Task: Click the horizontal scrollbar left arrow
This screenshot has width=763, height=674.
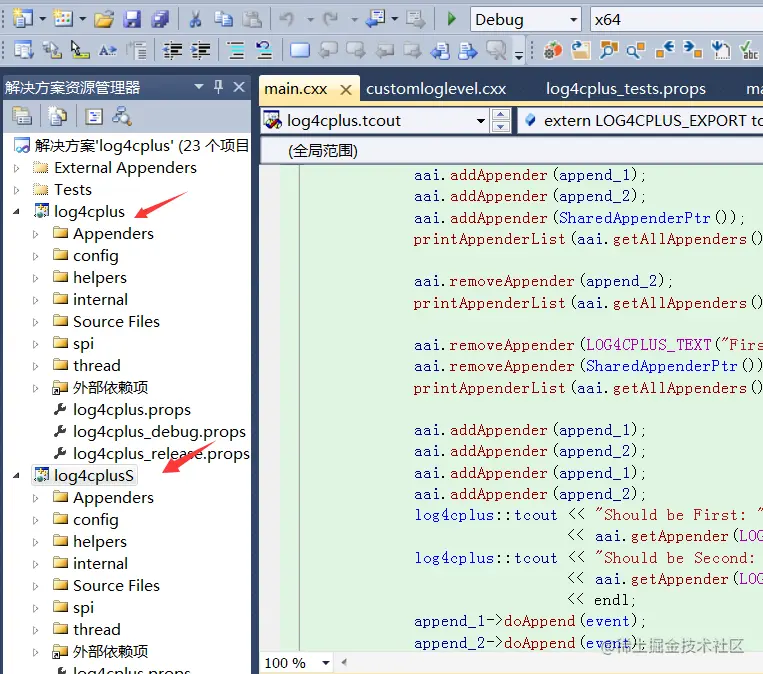Action: point(344,662)
